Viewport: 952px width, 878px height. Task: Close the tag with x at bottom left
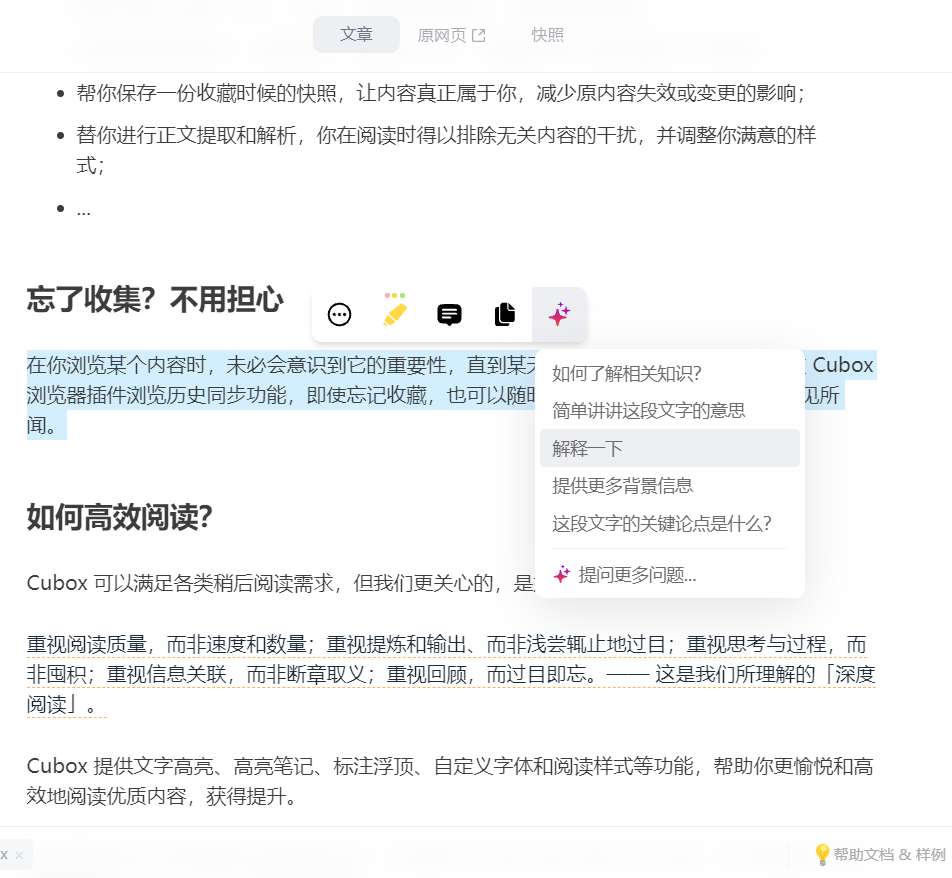click(x=19, y=856)
